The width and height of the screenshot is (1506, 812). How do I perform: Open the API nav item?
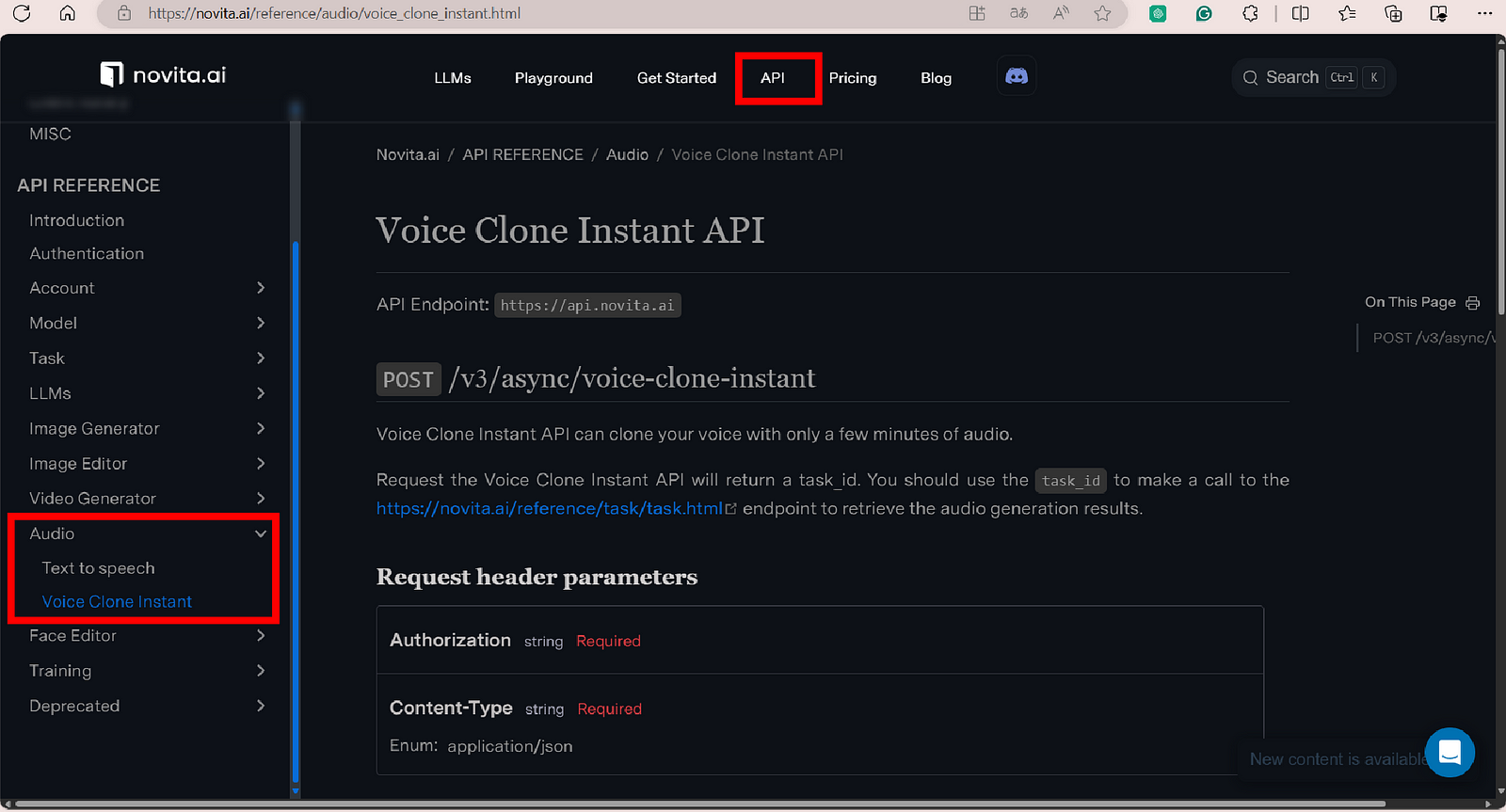(x=773, y=78)
